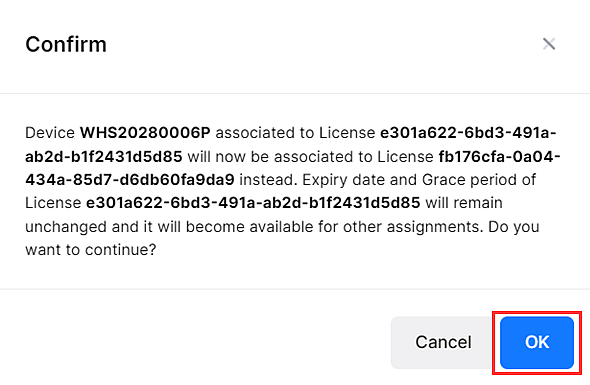Click license fragment 434a-85d7-d6db60fa9da9
Viewport: 590px width, 385px height.
[130, 180]
